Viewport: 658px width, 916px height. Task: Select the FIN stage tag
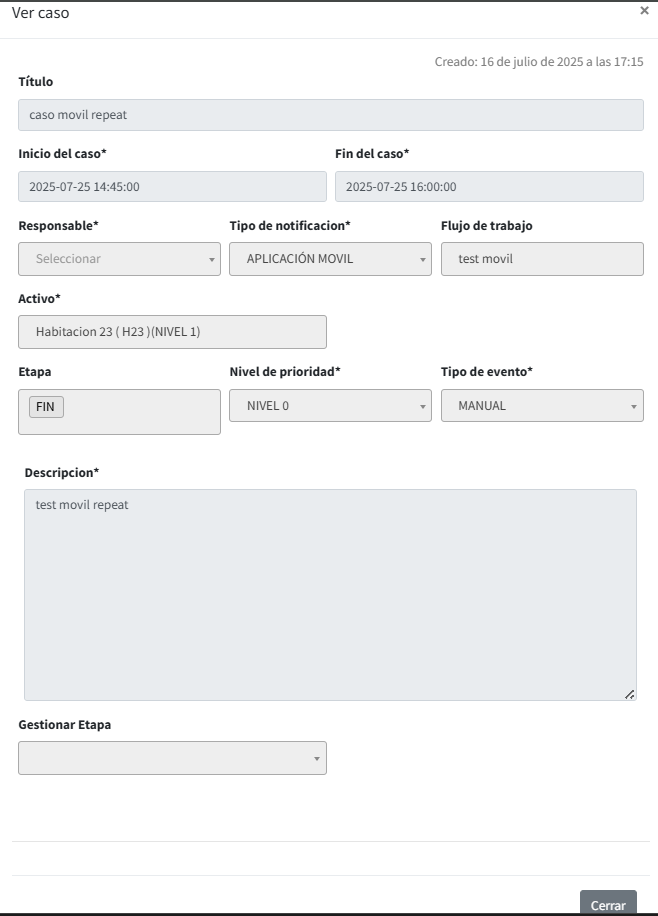tap(46, 407)
